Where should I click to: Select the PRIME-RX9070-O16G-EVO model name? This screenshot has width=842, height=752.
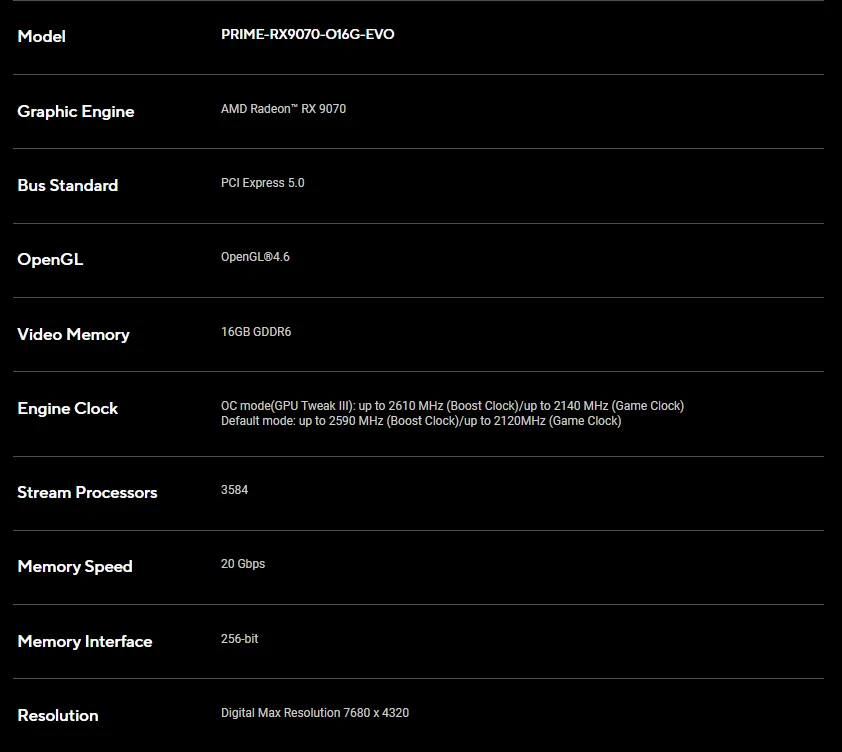[x=307, y=35]
